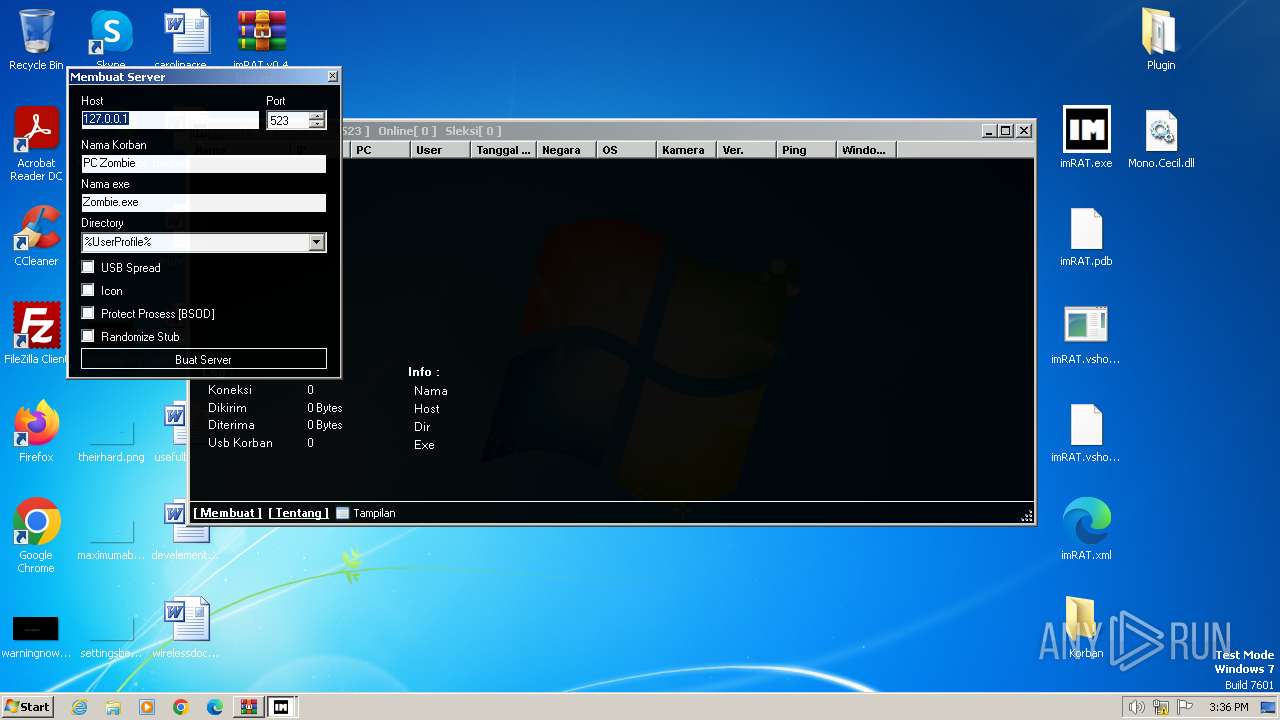This screenshot has width=1280, height=720.
Task: Open the Plugin folder on desktop
Action: pyautogui.click(x=1161, y=40)
